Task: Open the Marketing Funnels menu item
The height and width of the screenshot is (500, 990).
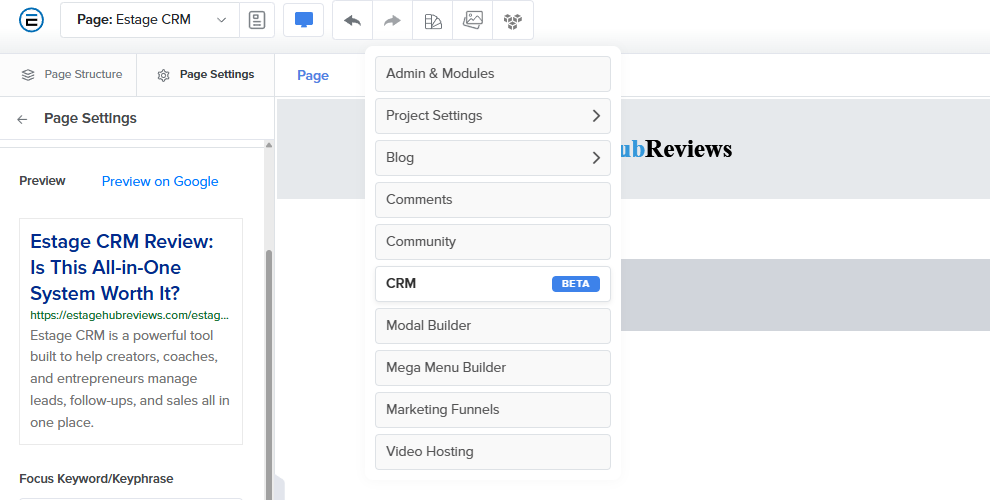Action: [x=493, y=410]
